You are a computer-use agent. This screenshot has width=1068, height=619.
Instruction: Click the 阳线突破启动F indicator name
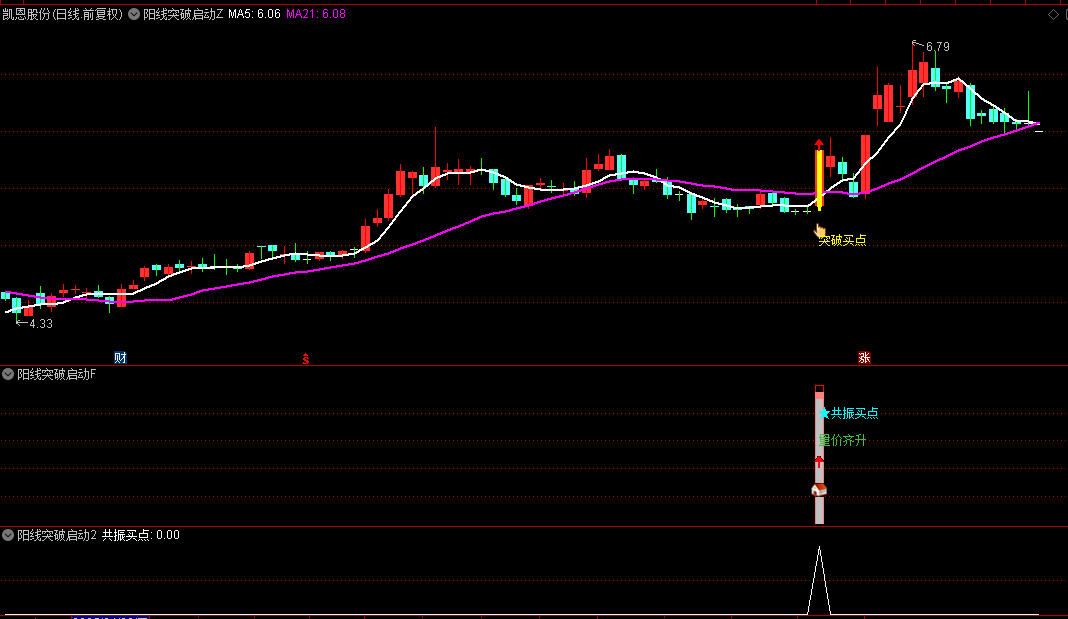pyautogui.click(x=57, y=374)
